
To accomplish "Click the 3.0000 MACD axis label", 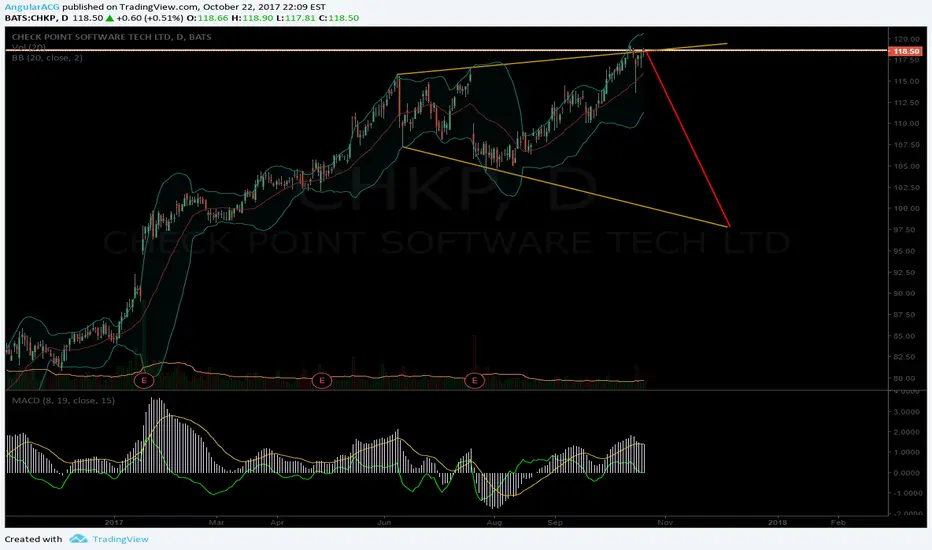I will 907,411.
